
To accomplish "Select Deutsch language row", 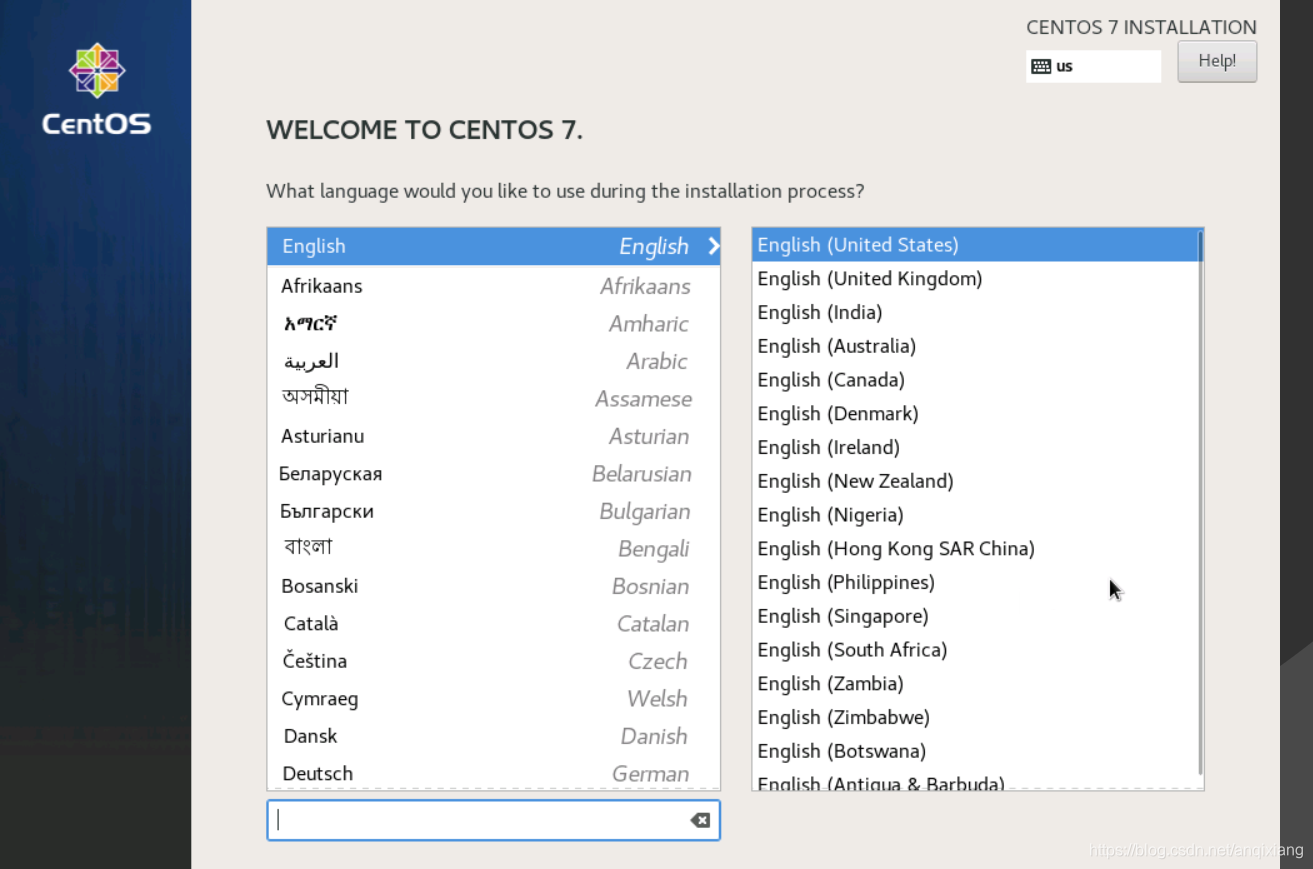I will 493,773.
